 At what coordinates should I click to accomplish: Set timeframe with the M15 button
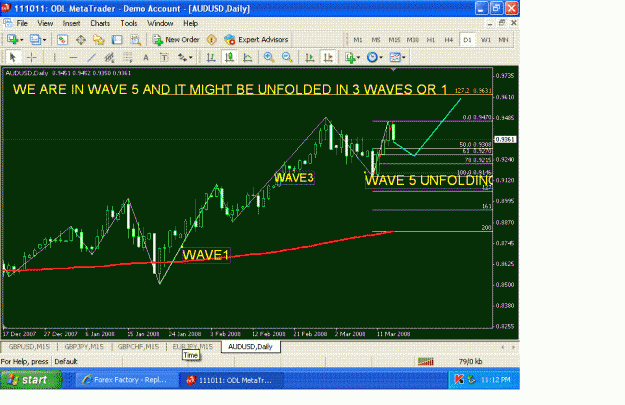(x=394, y=39)
